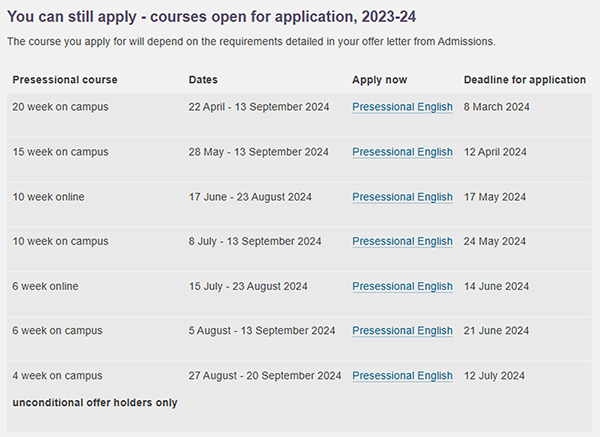600x437 pixels.
Task: Click the '8 March 2024' deadline cell
Action: pyautogui.click(x=497, y=107)
